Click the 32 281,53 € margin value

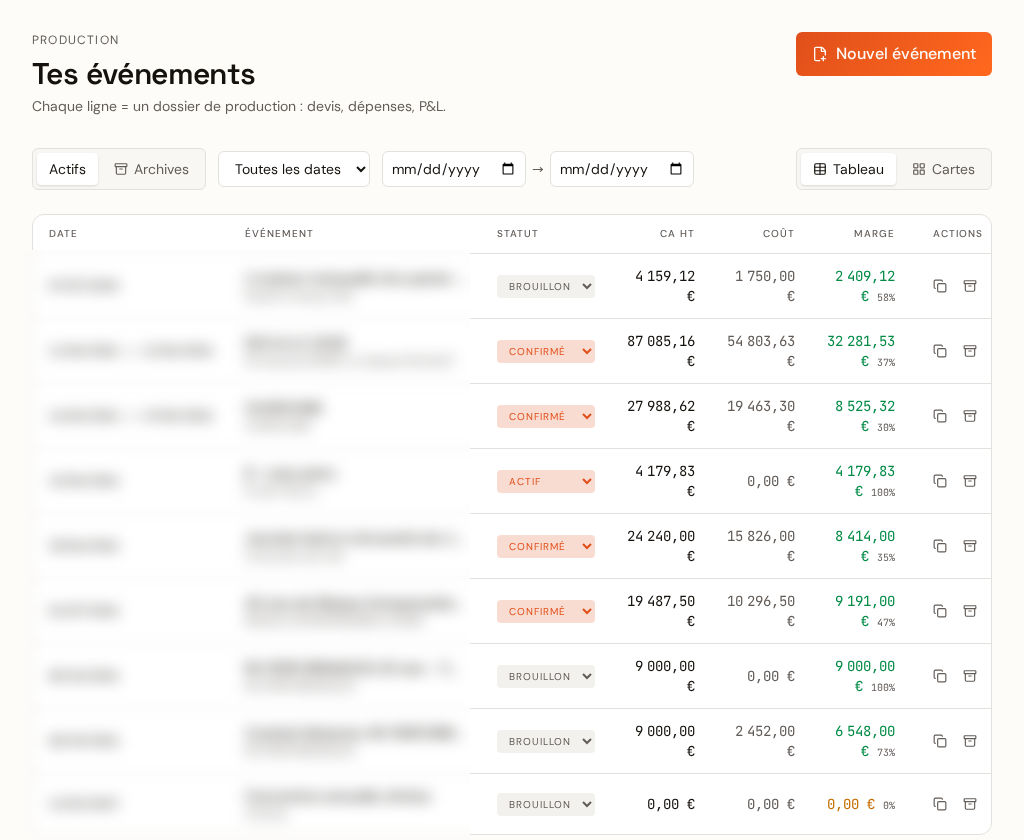tap(861, 351)
